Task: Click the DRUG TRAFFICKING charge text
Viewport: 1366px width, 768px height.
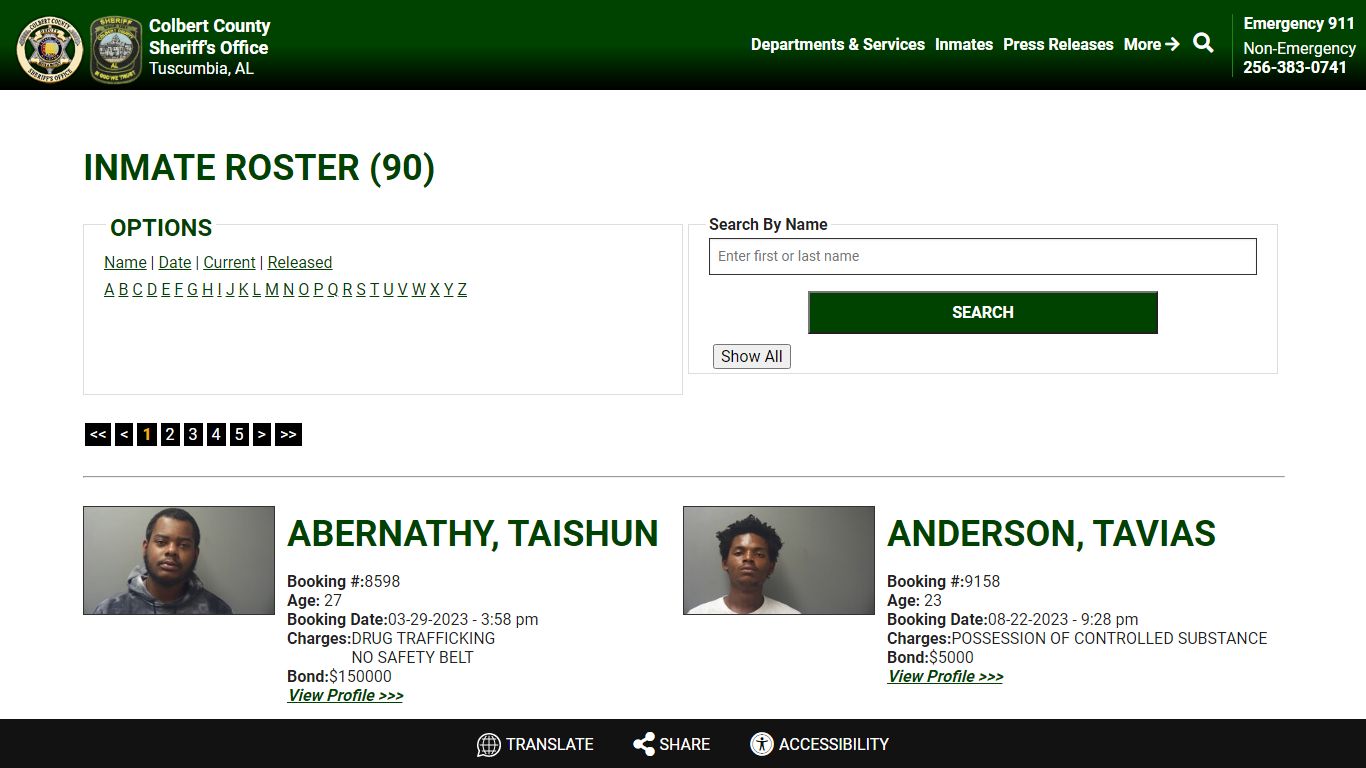Action: click(423, 638)
